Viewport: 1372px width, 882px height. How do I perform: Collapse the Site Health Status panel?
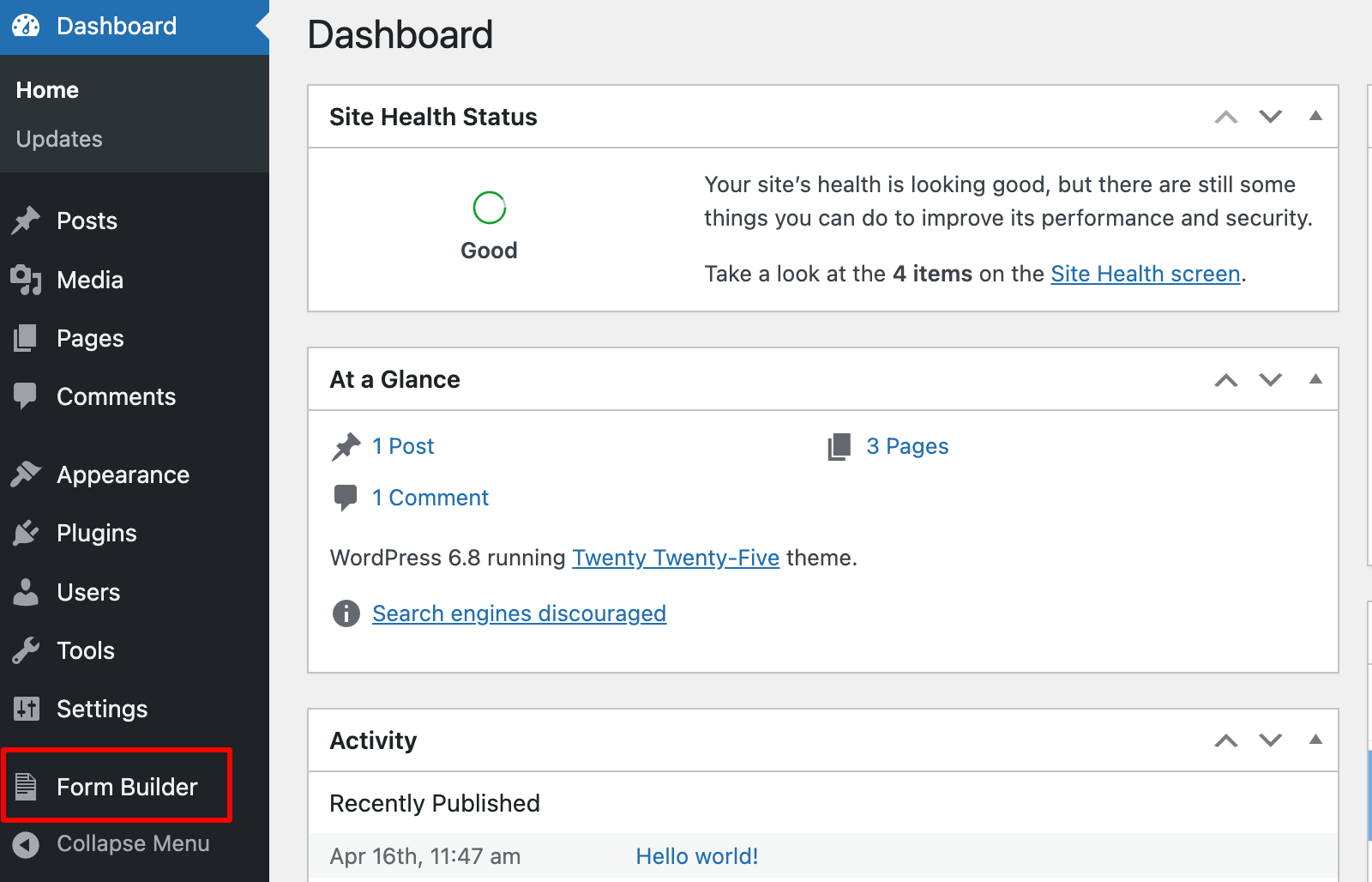pyautogui.click(x=1315, y=116)
